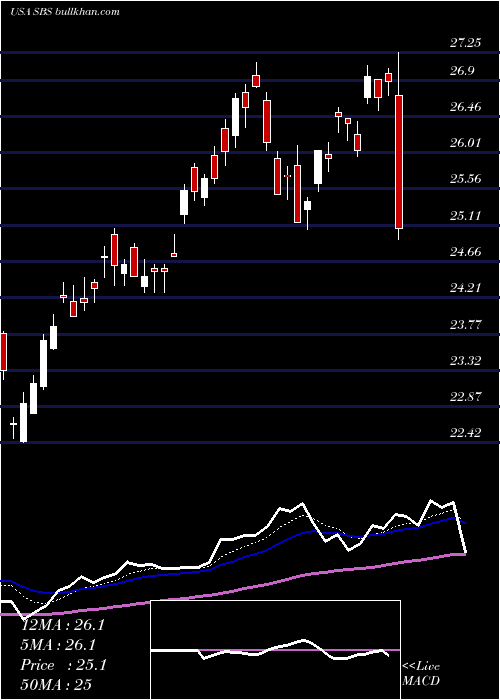
Task: Click the 12MA : 26.1 readout
Action: point(62,625)
